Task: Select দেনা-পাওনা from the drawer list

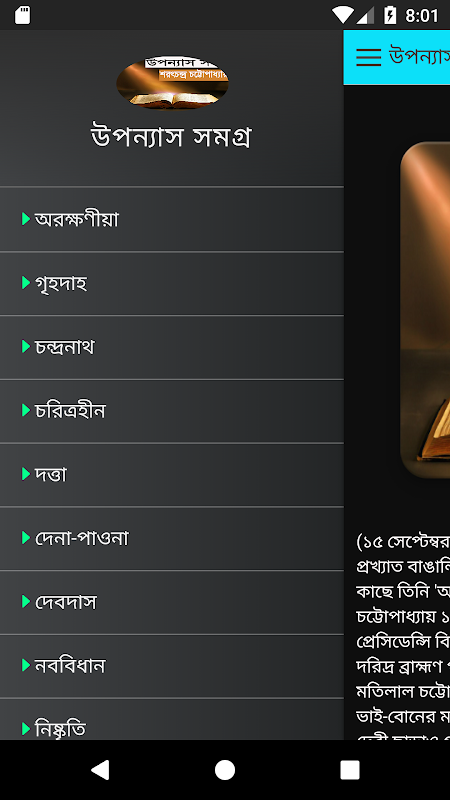Action: 171,539
